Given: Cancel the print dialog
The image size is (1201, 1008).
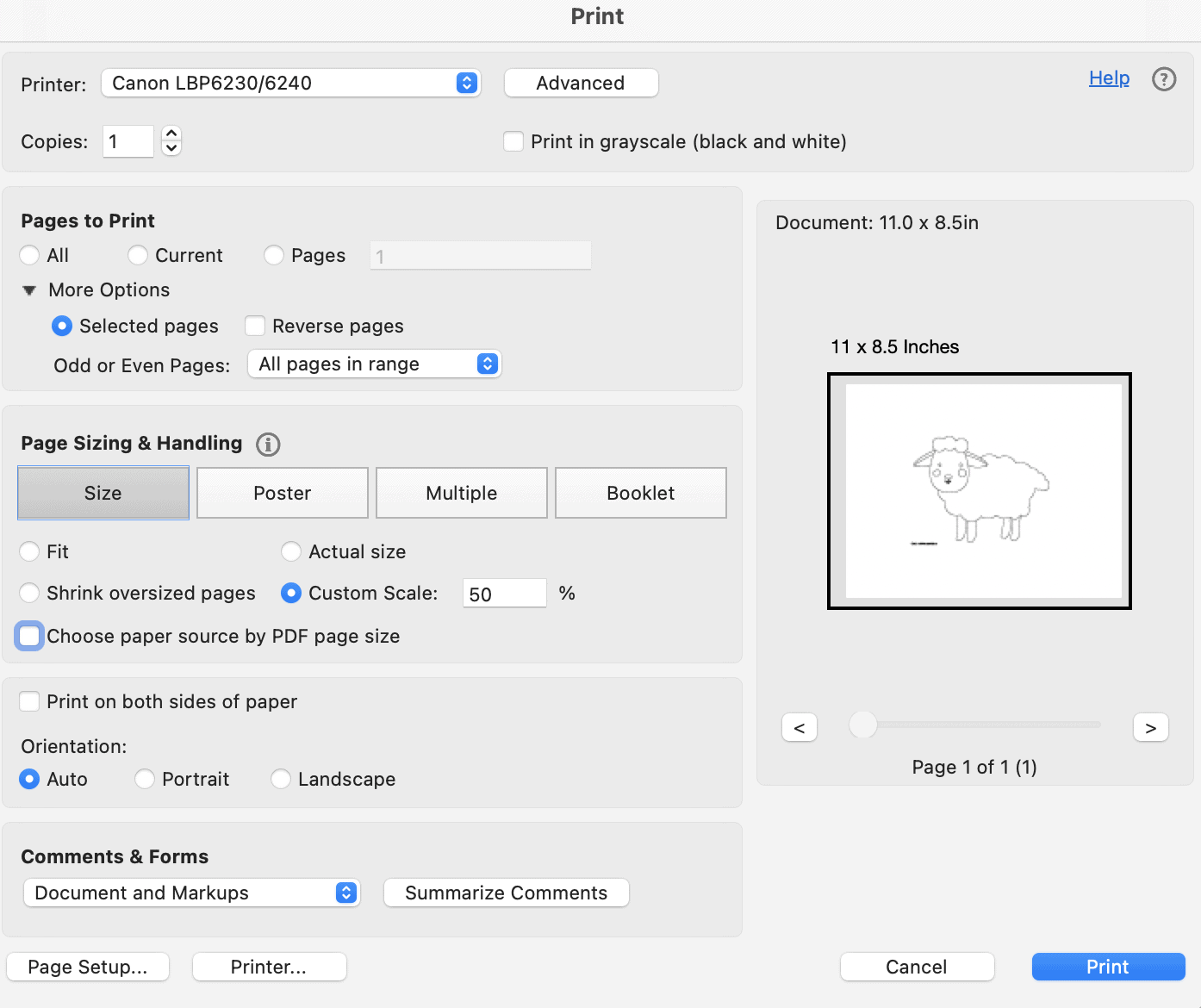Looking at the screenshot, I should 917,967.
